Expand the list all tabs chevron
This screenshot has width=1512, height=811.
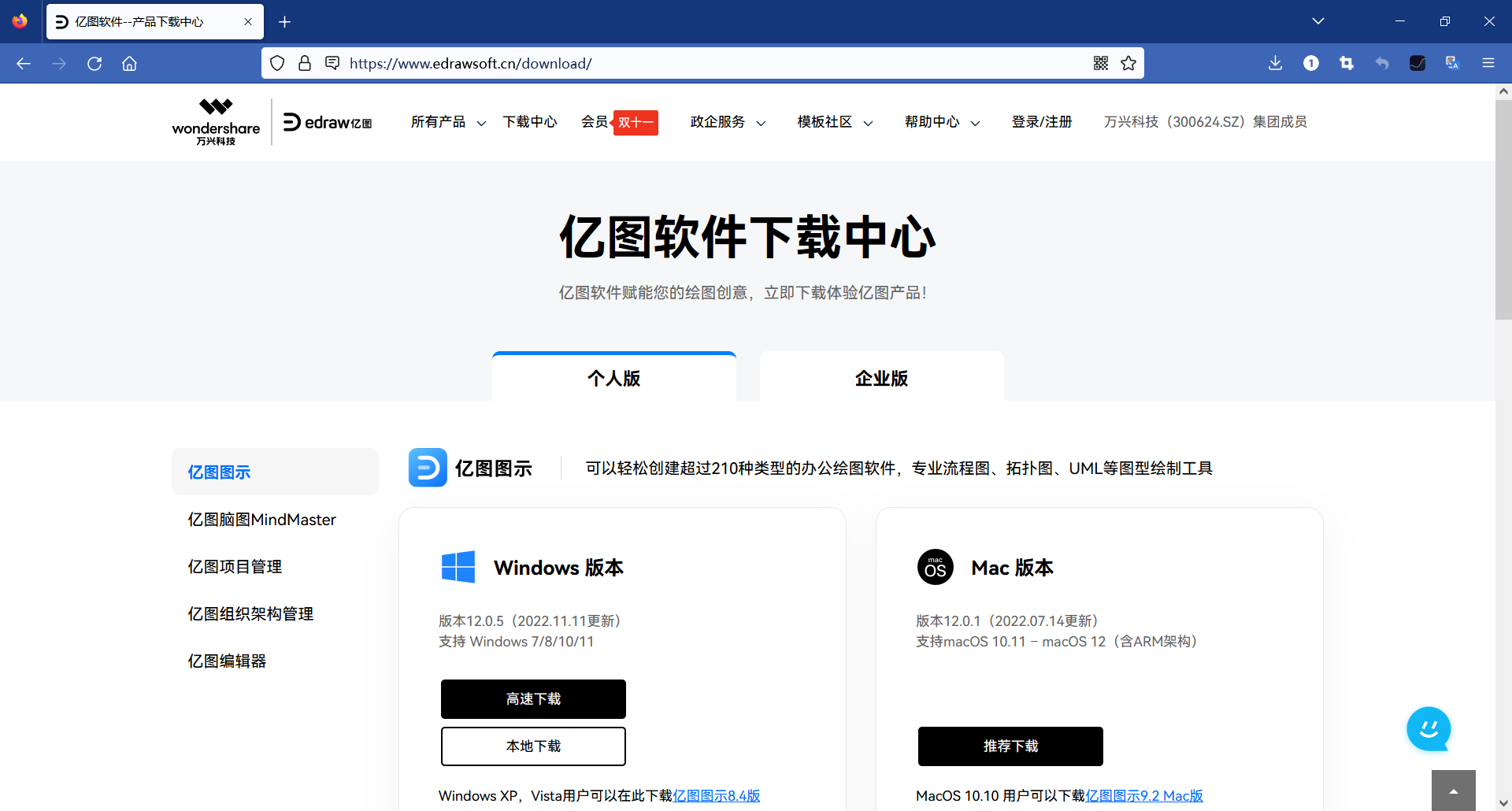[1318, 21]
